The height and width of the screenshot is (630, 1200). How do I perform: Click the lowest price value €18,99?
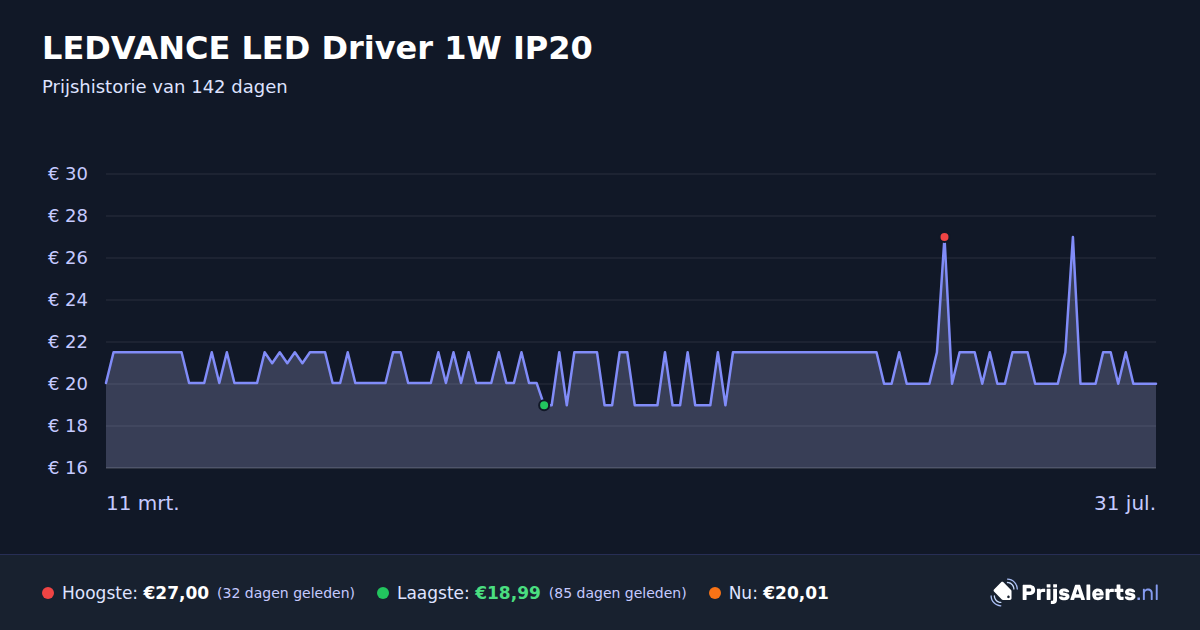pos(507,593)
